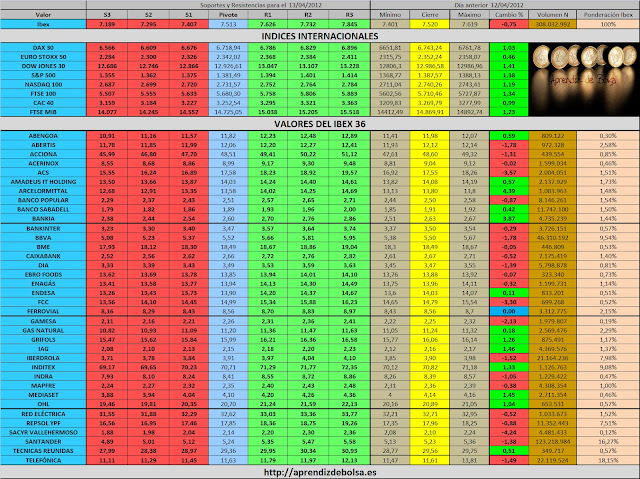This screenshot has width=640, height=479.
Task: Select the DOW JONES 30 close 12.986,58
Action: coord(430,66)
